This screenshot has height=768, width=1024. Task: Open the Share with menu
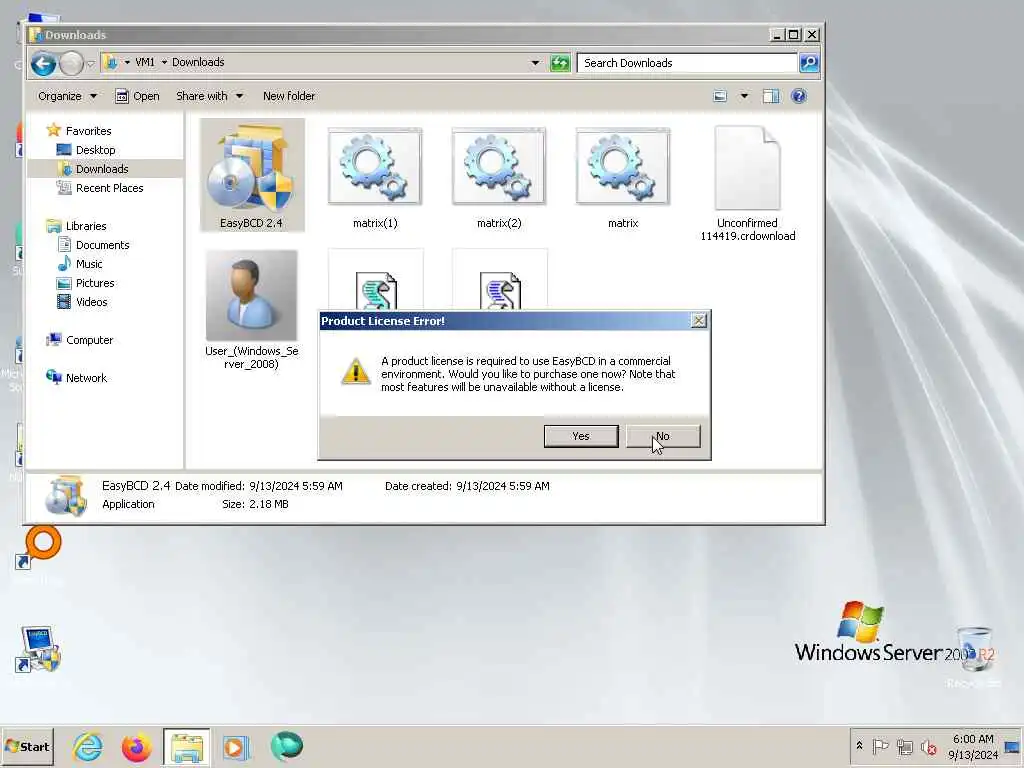209,96
